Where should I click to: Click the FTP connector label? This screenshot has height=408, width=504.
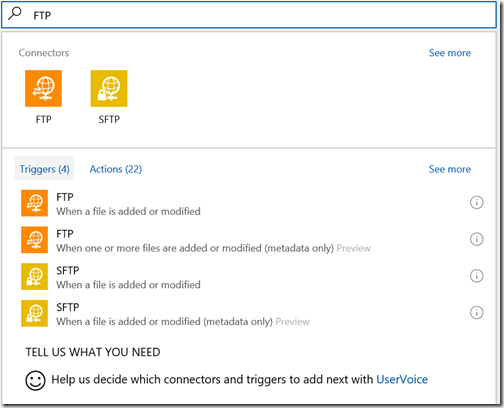pos(44,119)
